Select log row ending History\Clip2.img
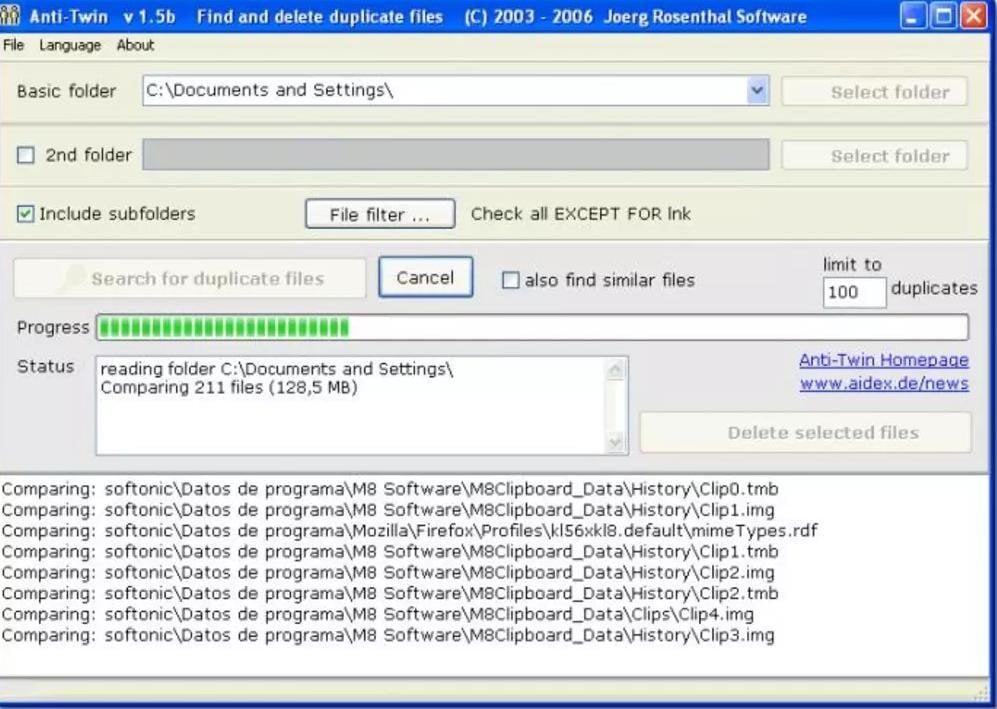The width and height of the screenshot is (997, 709). [x=388, y=573]
